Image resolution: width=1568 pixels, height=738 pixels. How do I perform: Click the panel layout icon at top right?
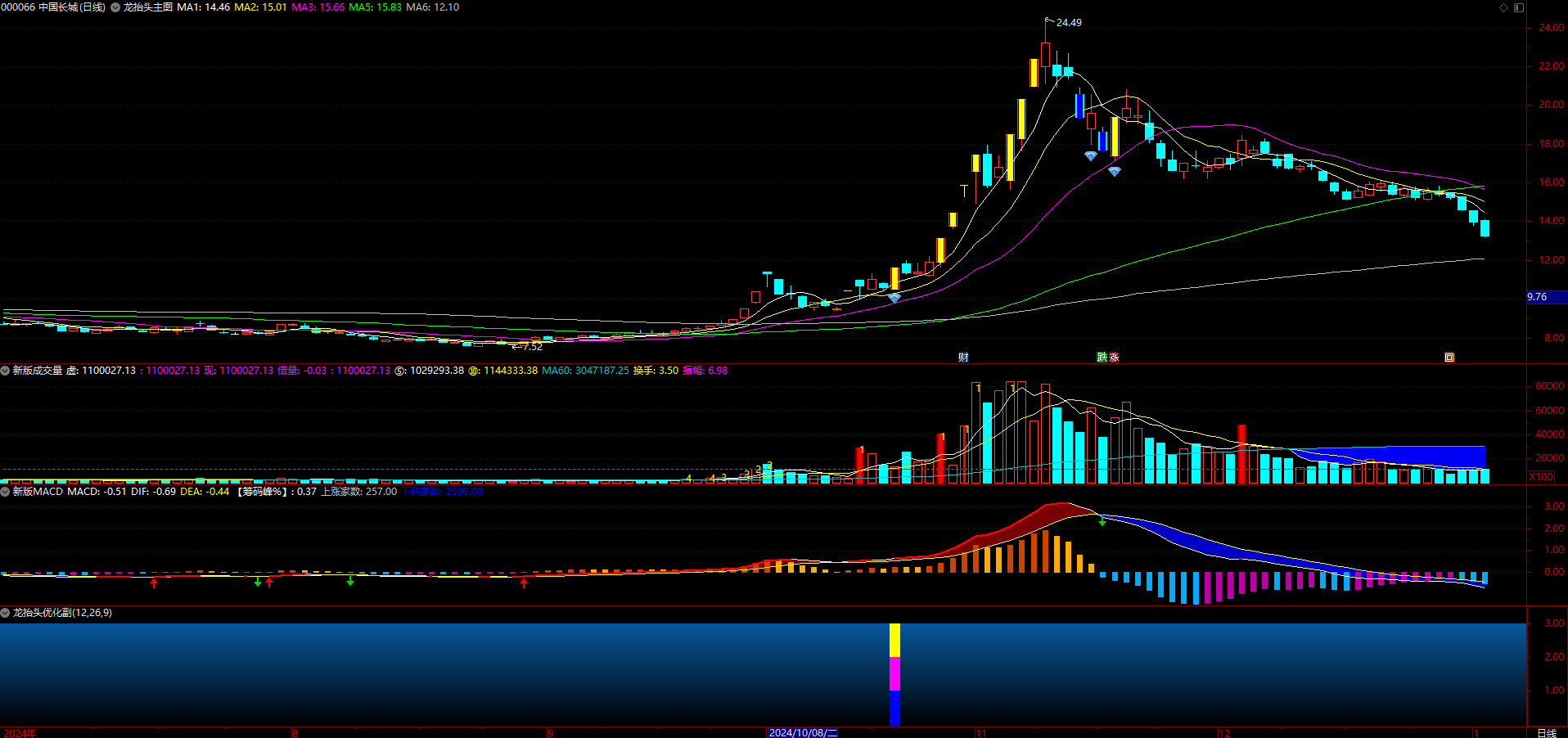pos(1519,7)
